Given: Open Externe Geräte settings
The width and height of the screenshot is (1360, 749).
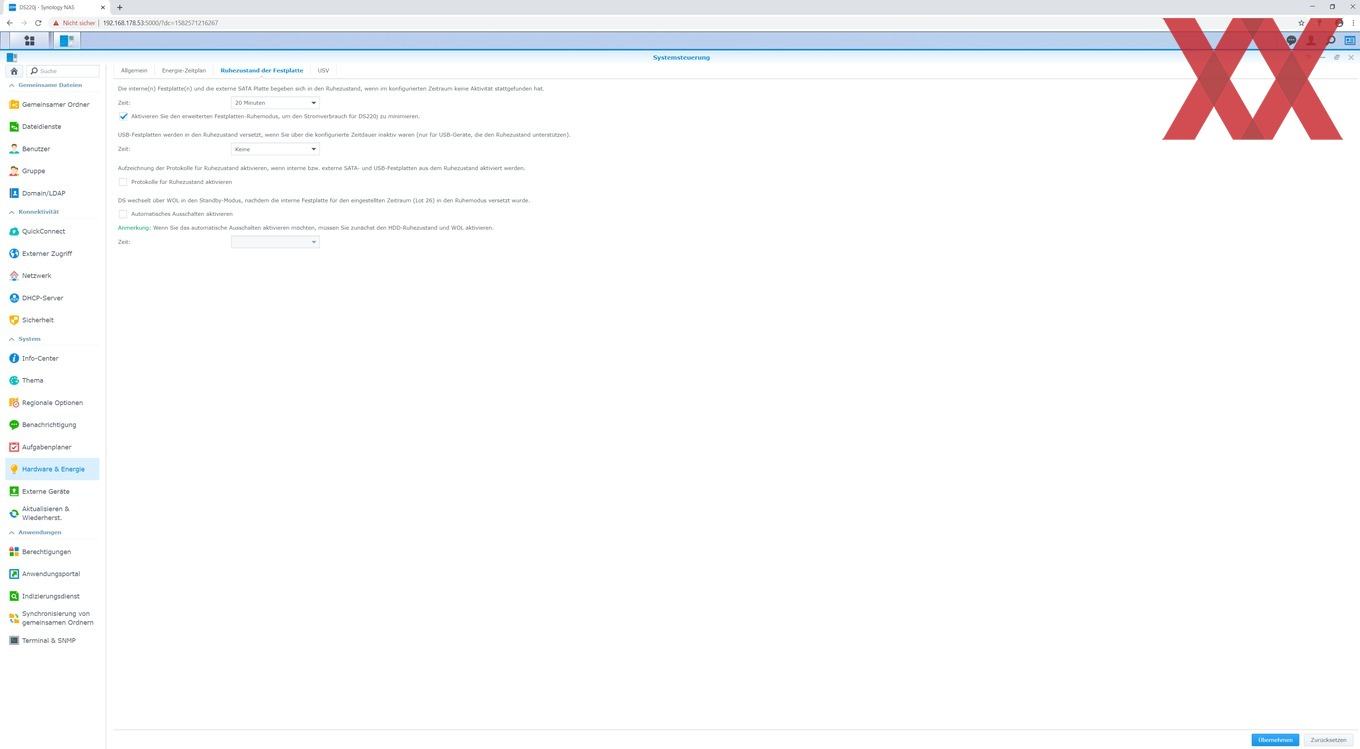Looking at the screenshot, I should (52, 491).
